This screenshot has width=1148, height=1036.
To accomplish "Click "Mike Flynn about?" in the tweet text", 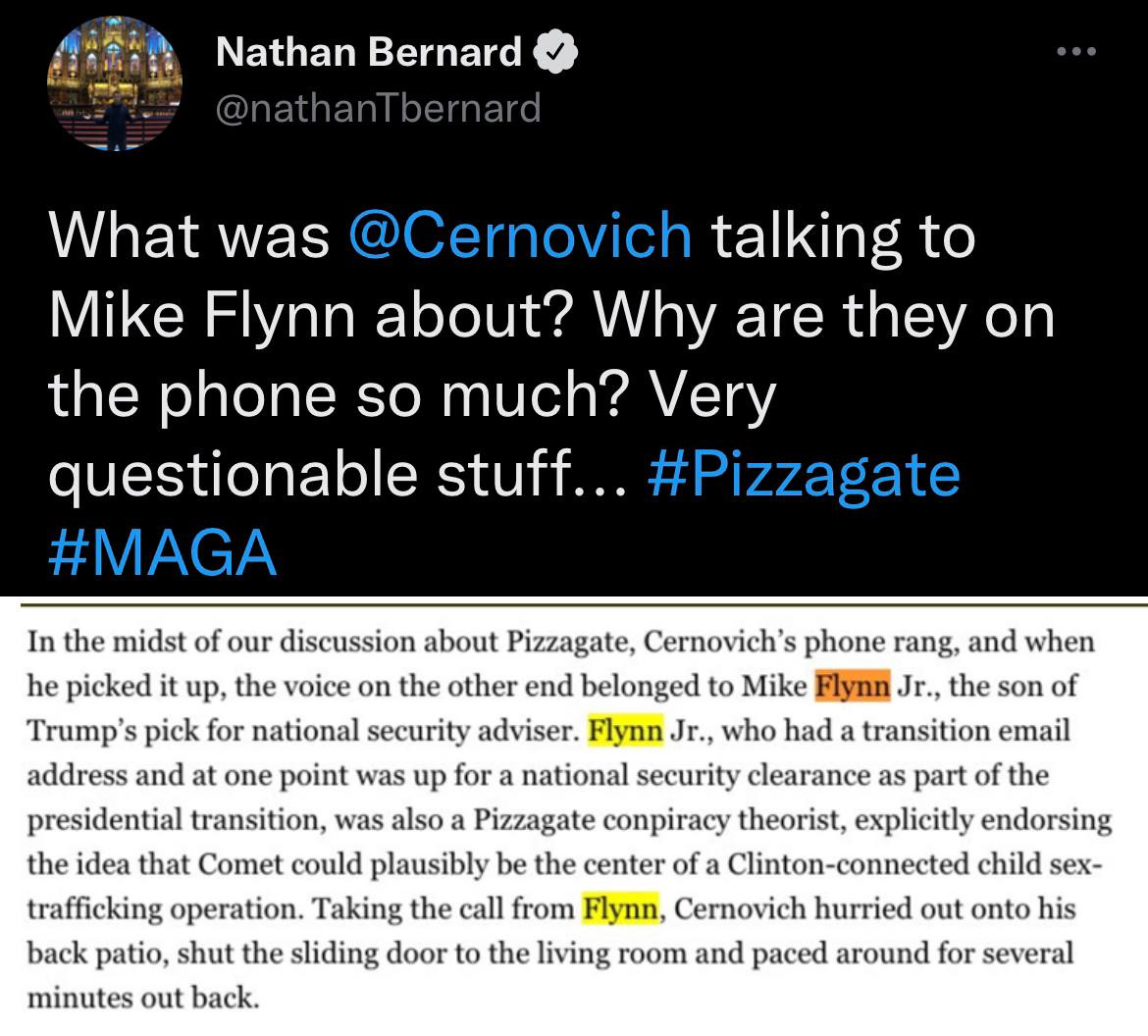I will (299, 316).
